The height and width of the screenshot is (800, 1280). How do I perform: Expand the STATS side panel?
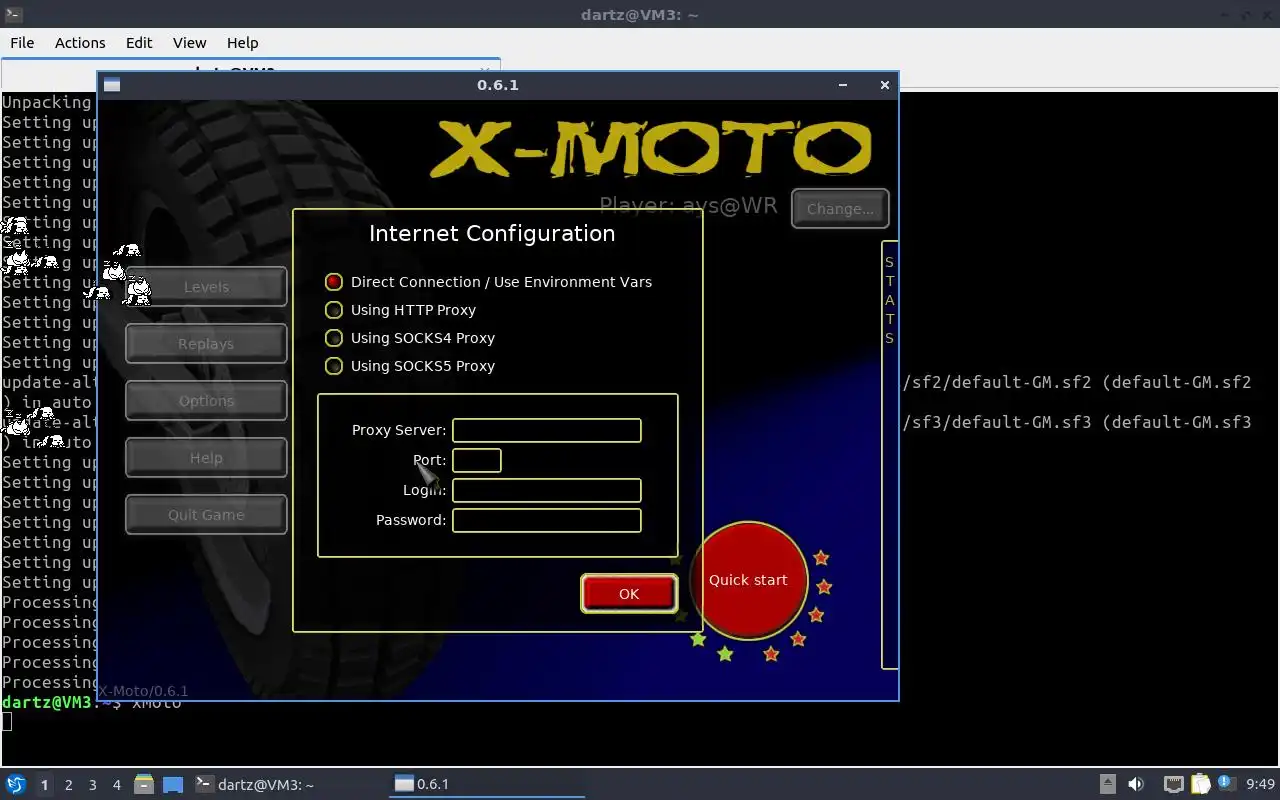pos(889,455)
